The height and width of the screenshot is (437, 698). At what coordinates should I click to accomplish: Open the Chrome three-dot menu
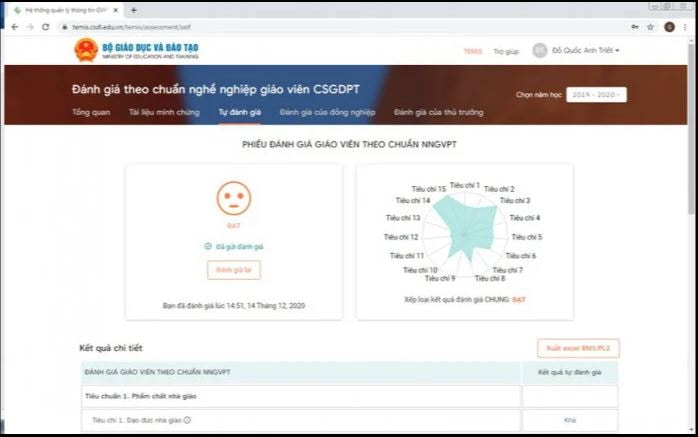click(x=685, y=27)
